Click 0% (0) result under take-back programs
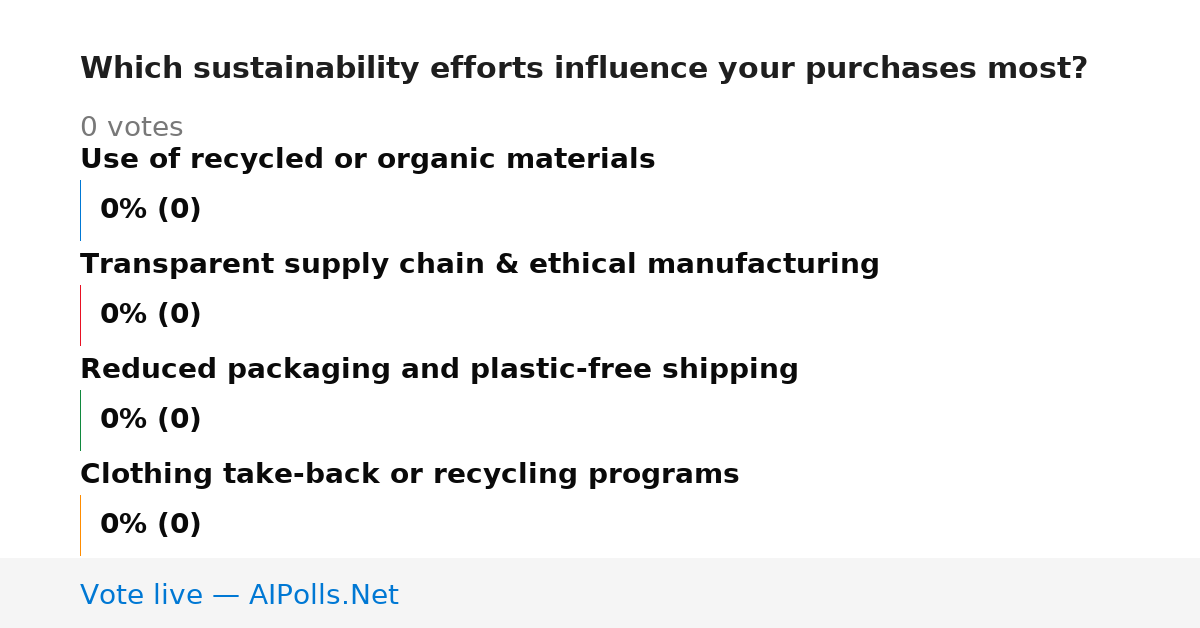The height and width of the screenshot is (628, 1200). 151,525
